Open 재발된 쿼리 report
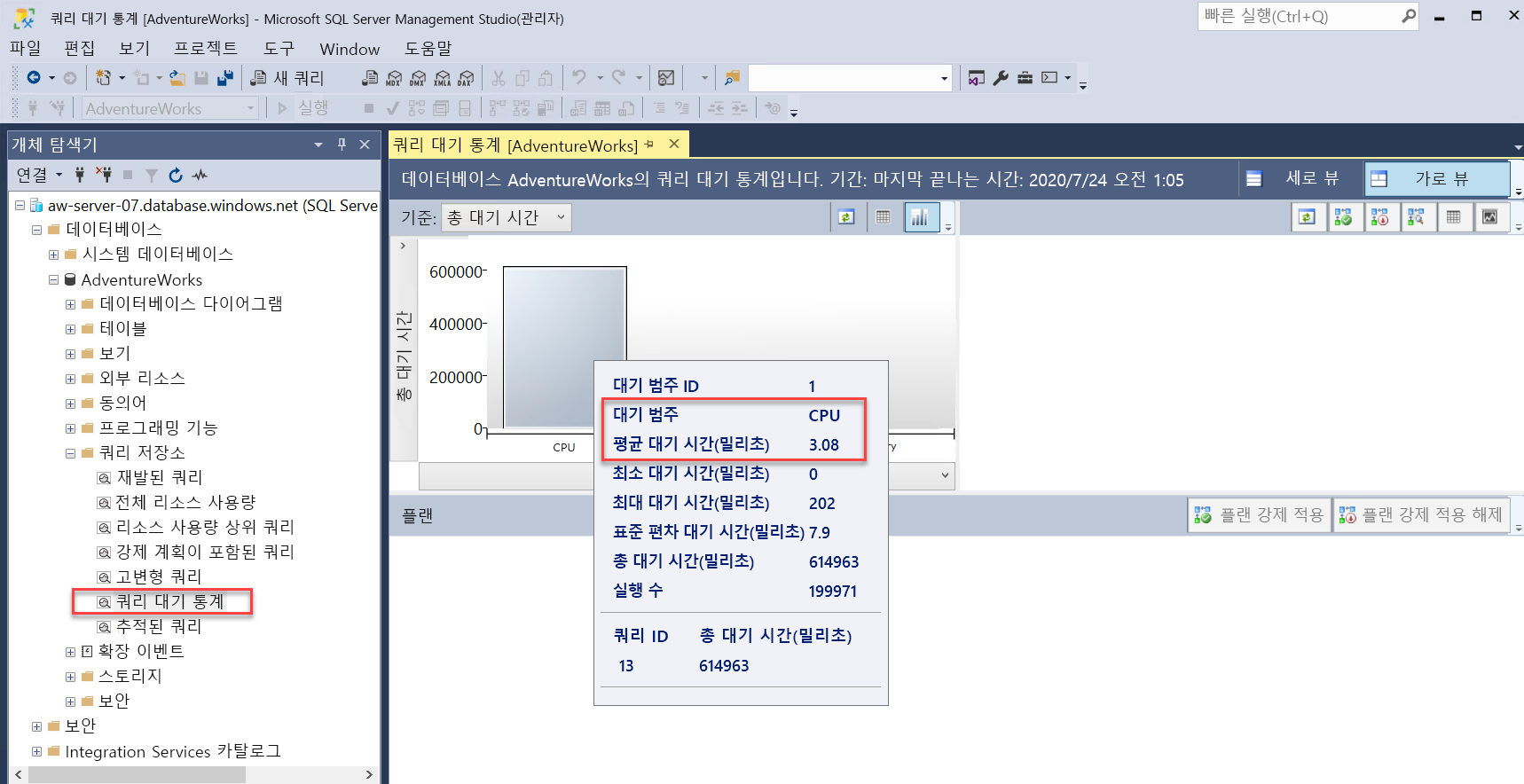Viewport: 1524px width, 784px height. tap(160, 478)
